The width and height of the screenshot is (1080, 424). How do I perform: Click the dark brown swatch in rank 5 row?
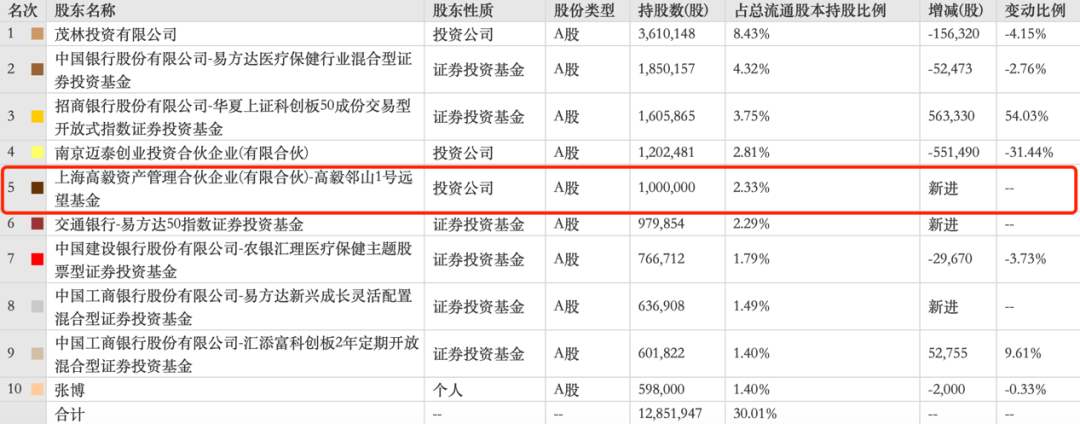[x=38, y=188]
